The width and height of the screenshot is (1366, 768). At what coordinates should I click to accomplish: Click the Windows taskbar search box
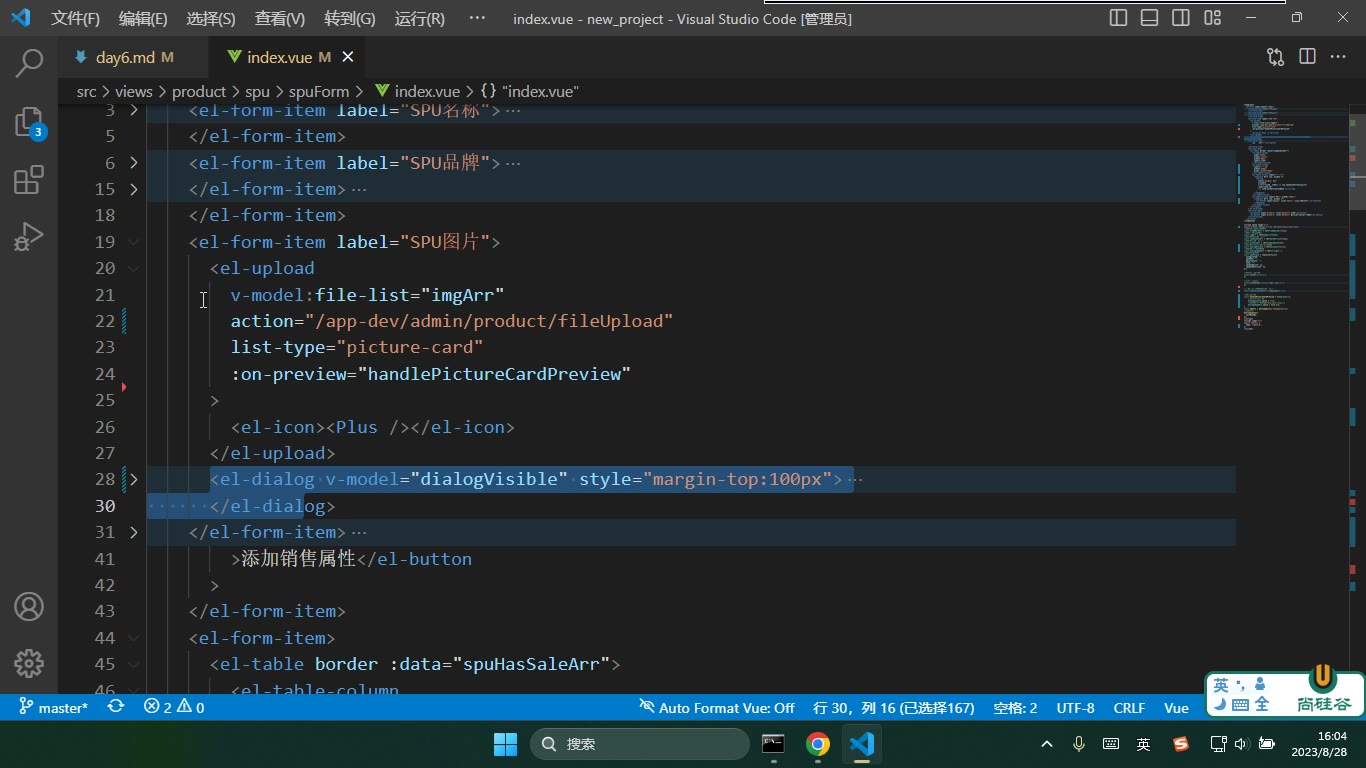640,744
